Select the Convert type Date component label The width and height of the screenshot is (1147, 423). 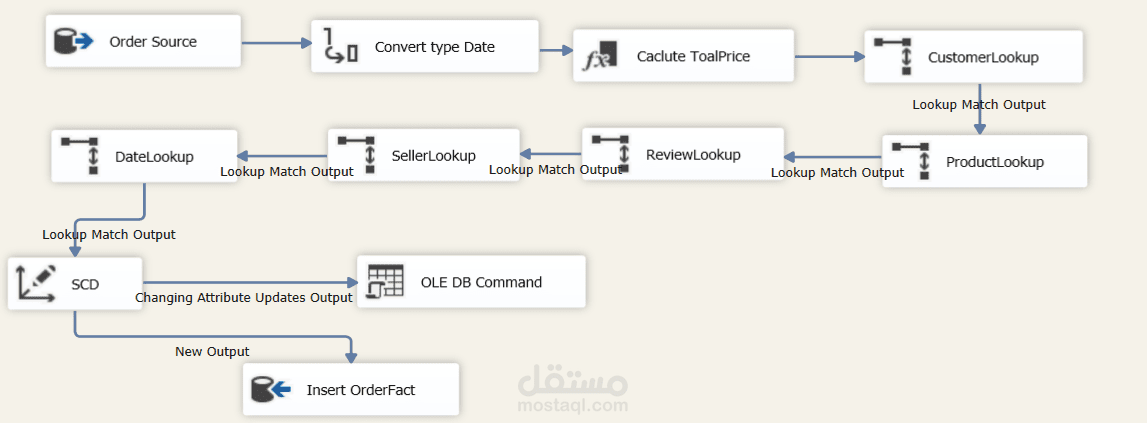[434, 47]
